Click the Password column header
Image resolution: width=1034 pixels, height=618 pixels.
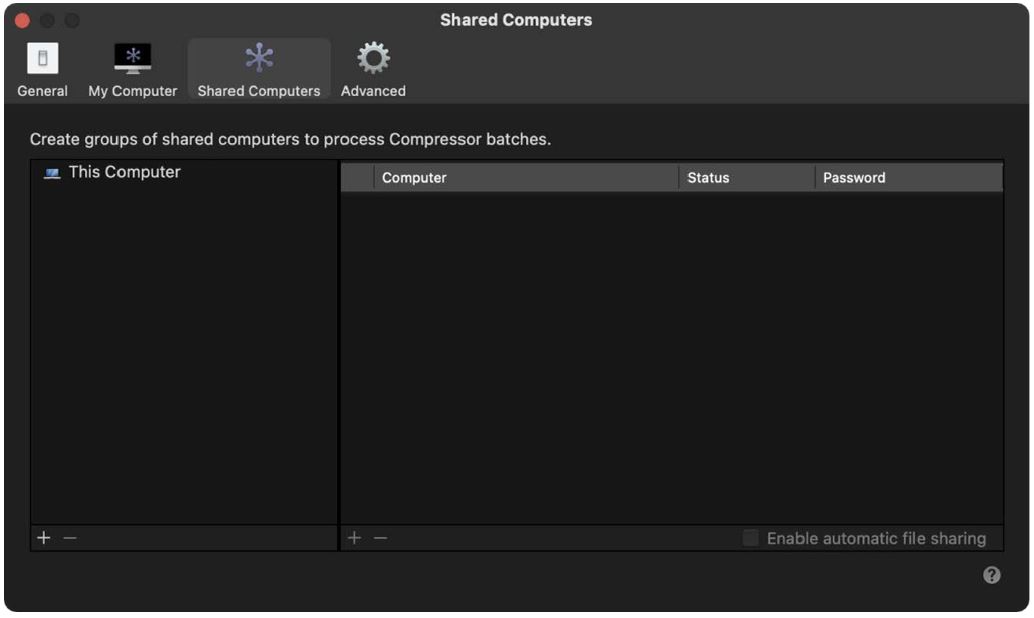(x=908, y=178)
